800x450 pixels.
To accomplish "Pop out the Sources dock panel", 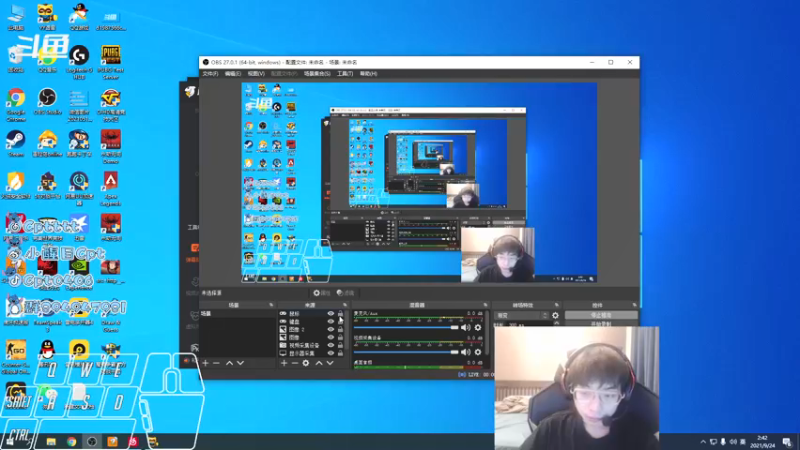I will [345, 305].
